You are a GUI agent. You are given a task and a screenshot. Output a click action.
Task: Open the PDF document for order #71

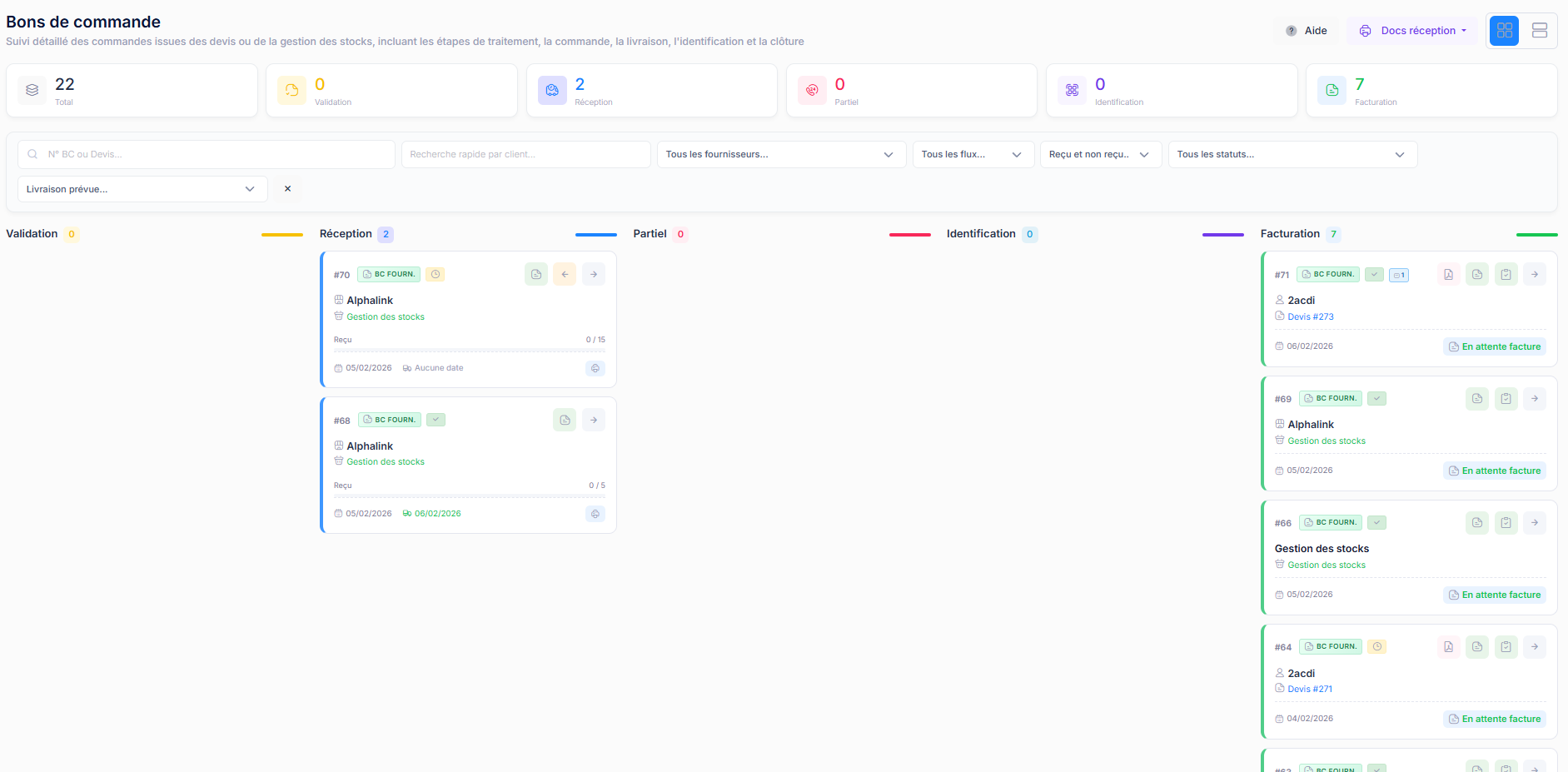coord(1450,274)
